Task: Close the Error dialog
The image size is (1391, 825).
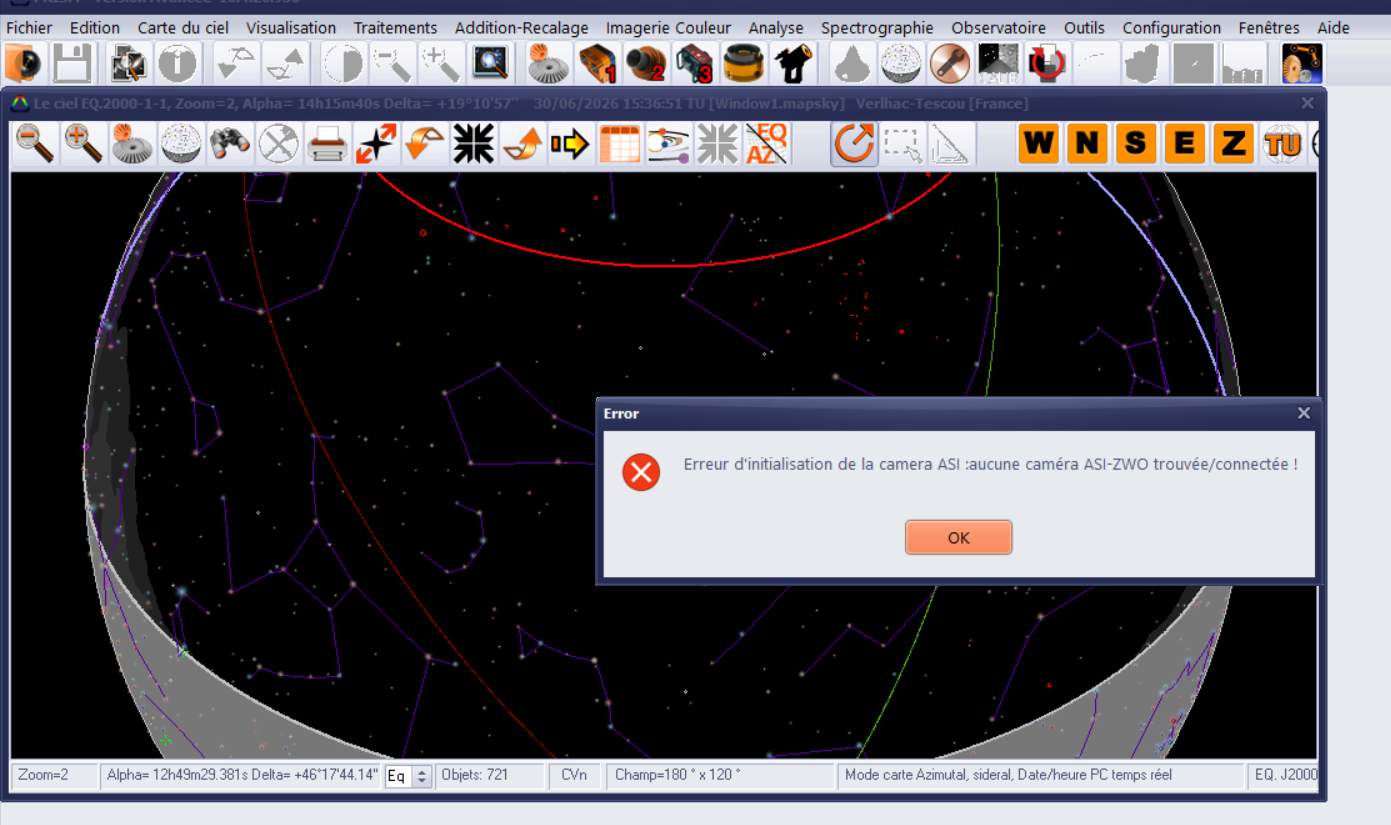Action: 1303,413
